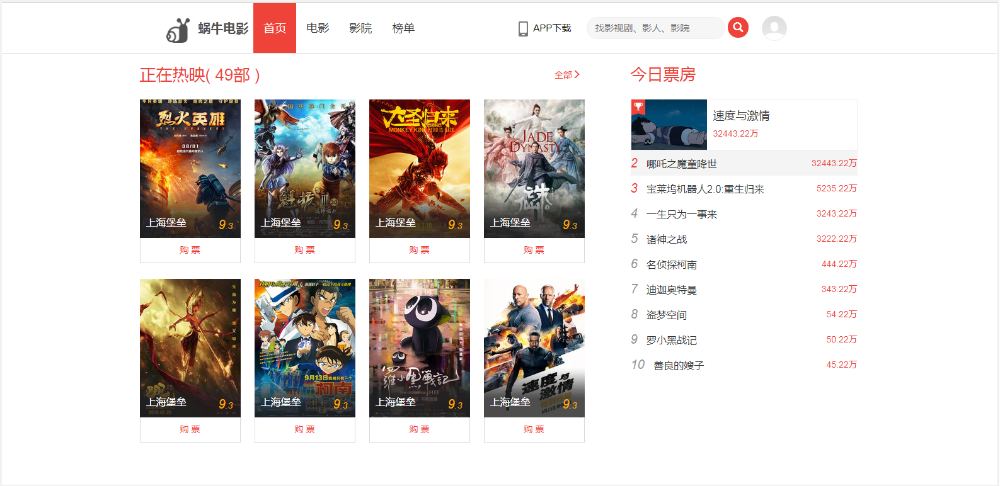Open the 电影 navigation tab

[318, 28]
